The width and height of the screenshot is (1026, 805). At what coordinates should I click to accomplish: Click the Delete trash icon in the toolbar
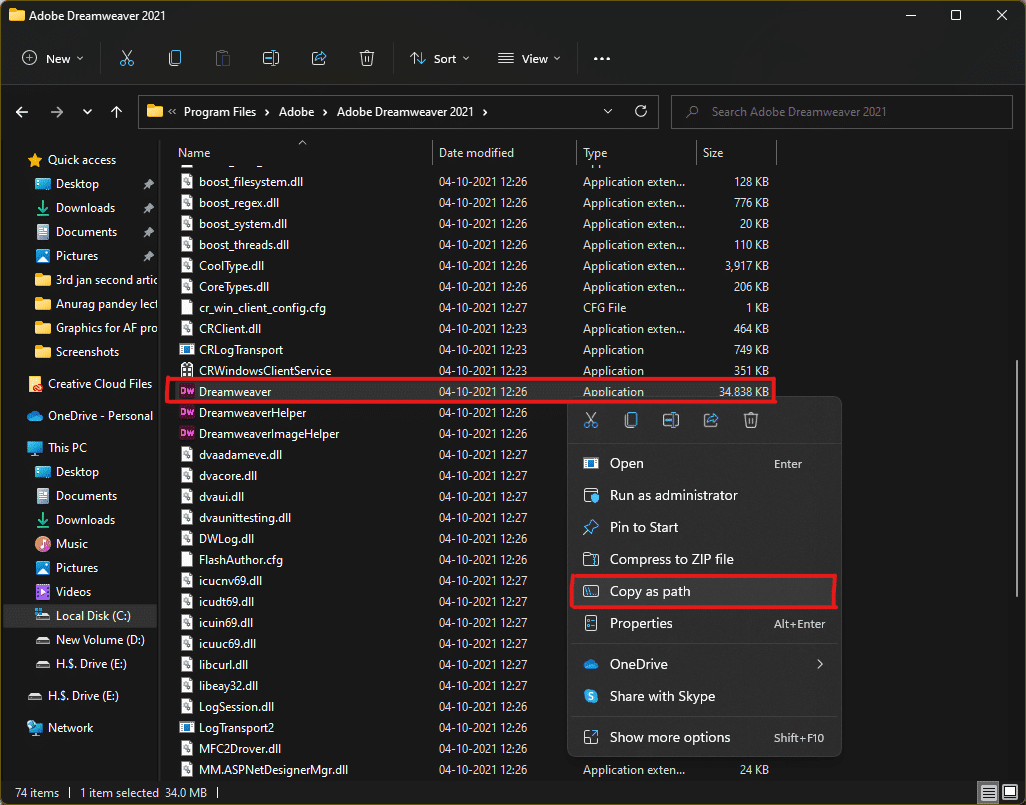click(367, 59)
